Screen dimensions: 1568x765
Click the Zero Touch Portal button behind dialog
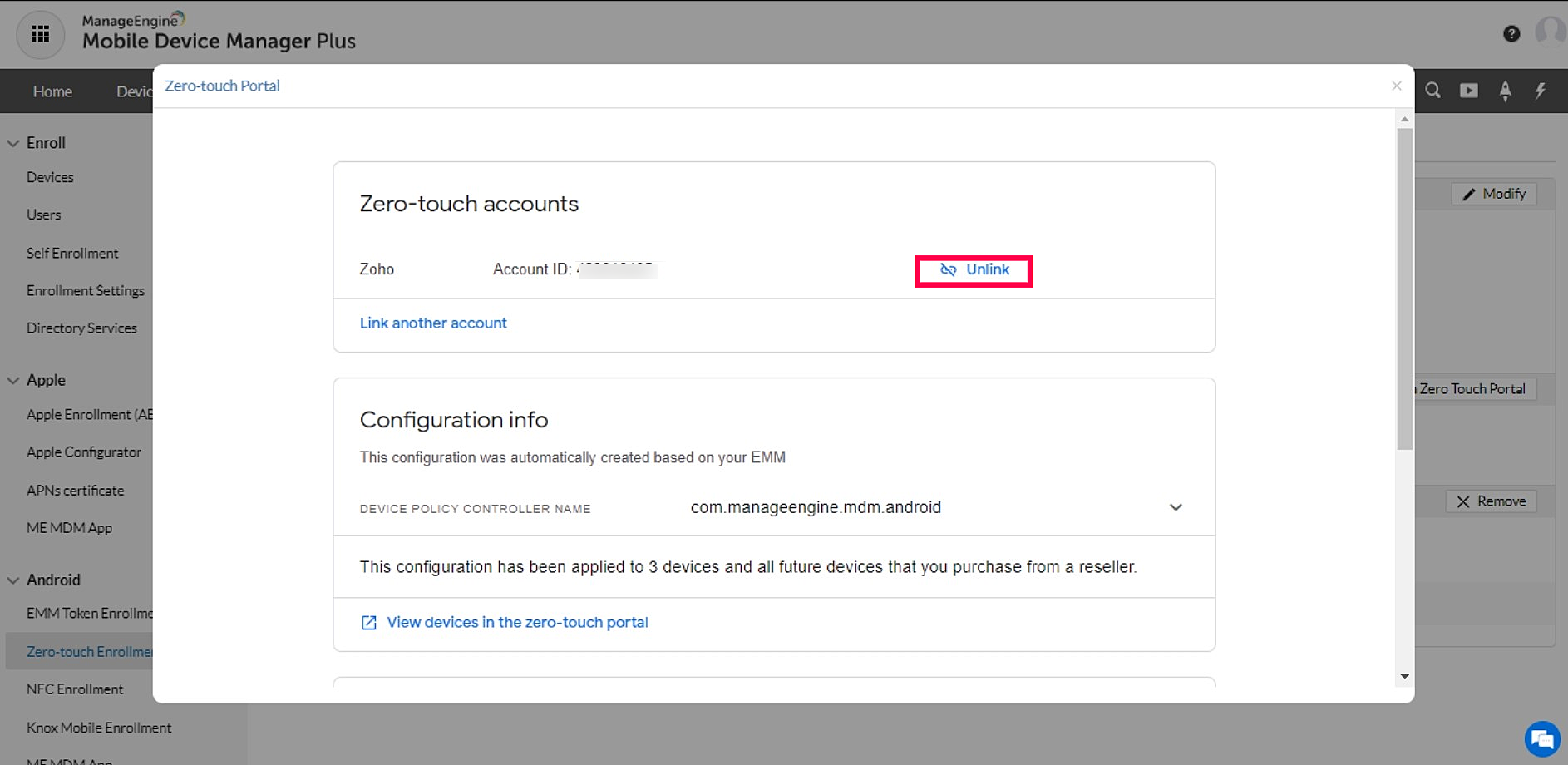tap(1476, 389)
